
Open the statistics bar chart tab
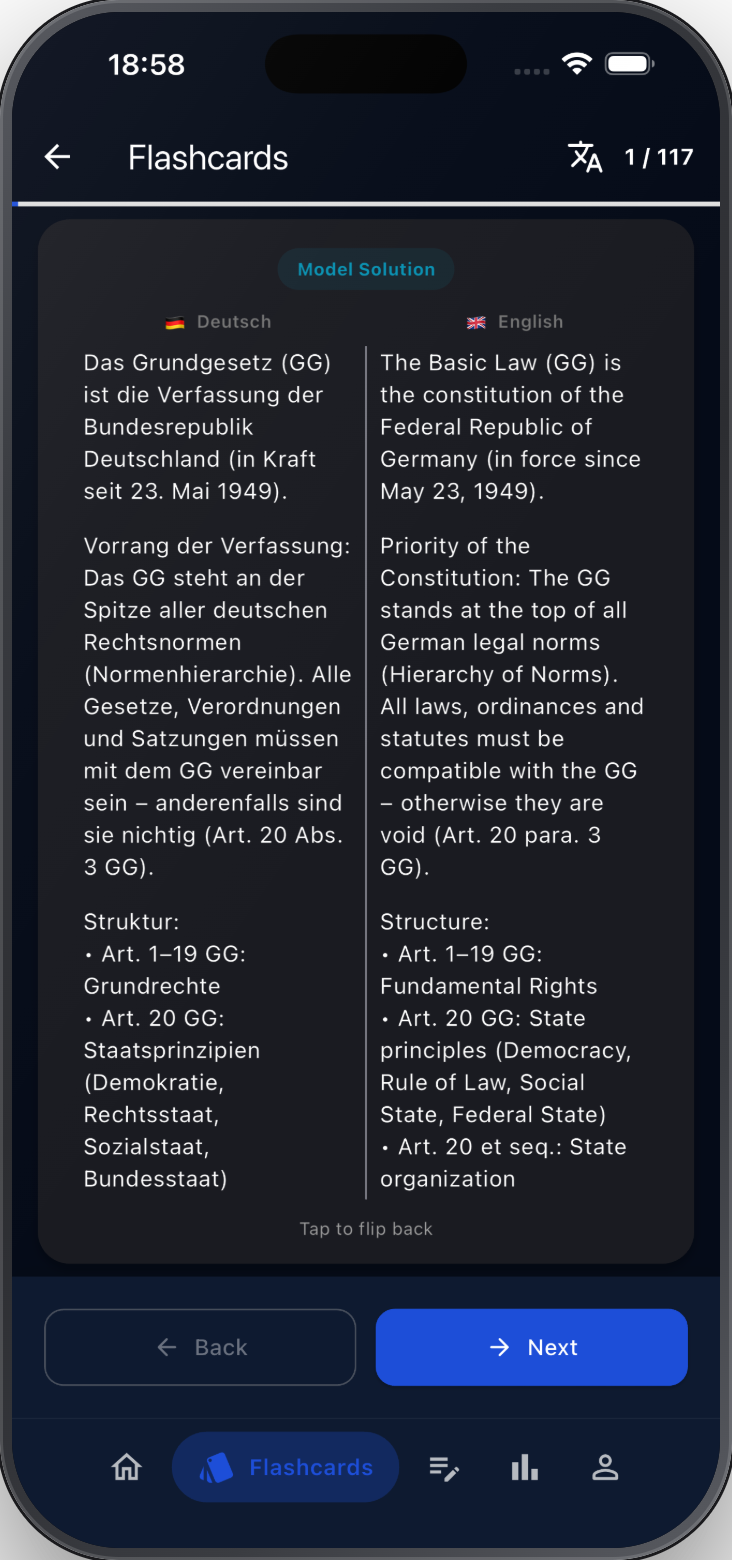click(x=525, y=1467)
